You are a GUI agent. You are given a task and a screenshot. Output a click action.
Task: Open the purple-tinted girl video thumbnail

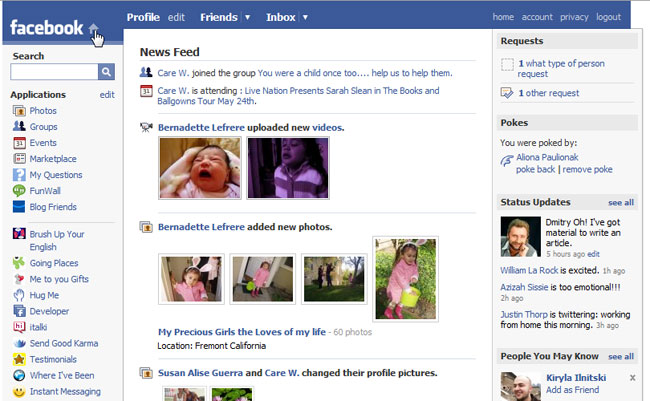(288, 168)
